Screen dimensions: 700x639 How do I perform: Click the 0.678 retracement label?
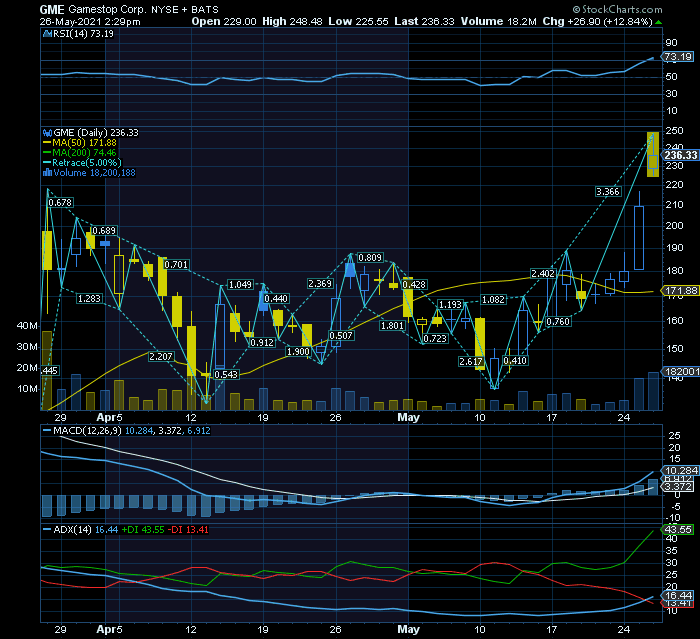pyautogui.click(x=60, y=202)
